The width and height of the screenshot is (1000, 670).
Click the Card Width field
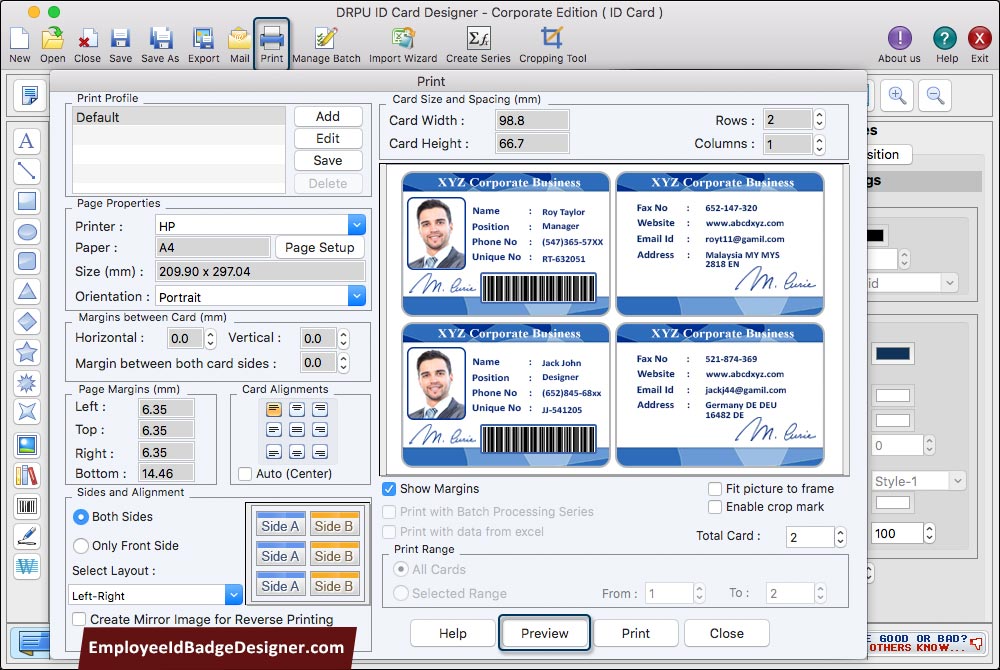tap(532, 120)
